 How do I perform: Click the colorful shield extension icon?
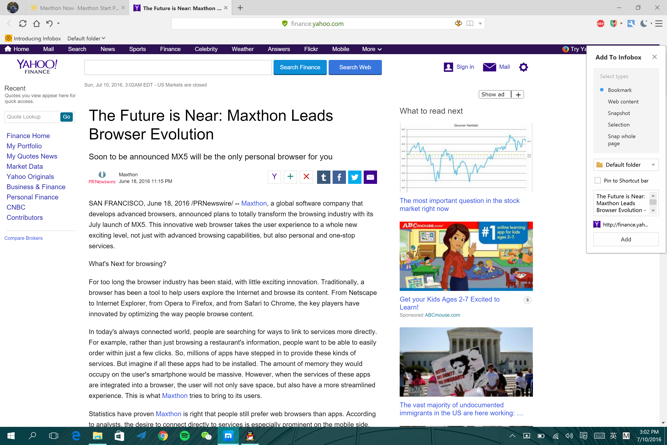click(x=613, y=24)
